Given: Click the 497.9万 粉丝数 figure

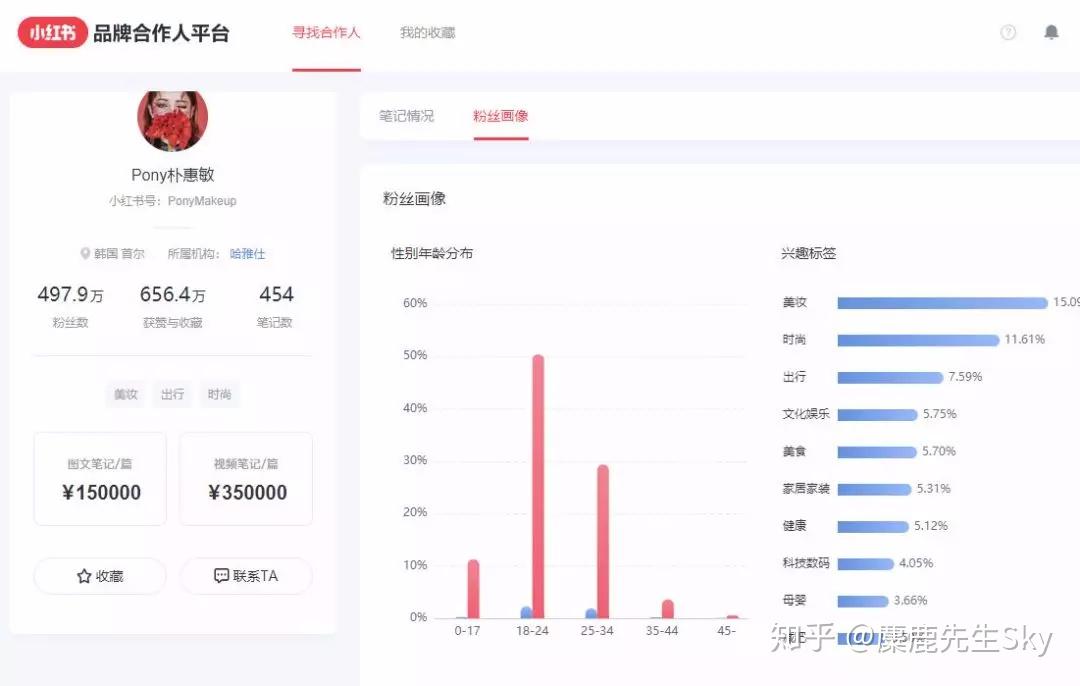Looking at the screenshot, I should pyautogui.click(x=70, y=295).
